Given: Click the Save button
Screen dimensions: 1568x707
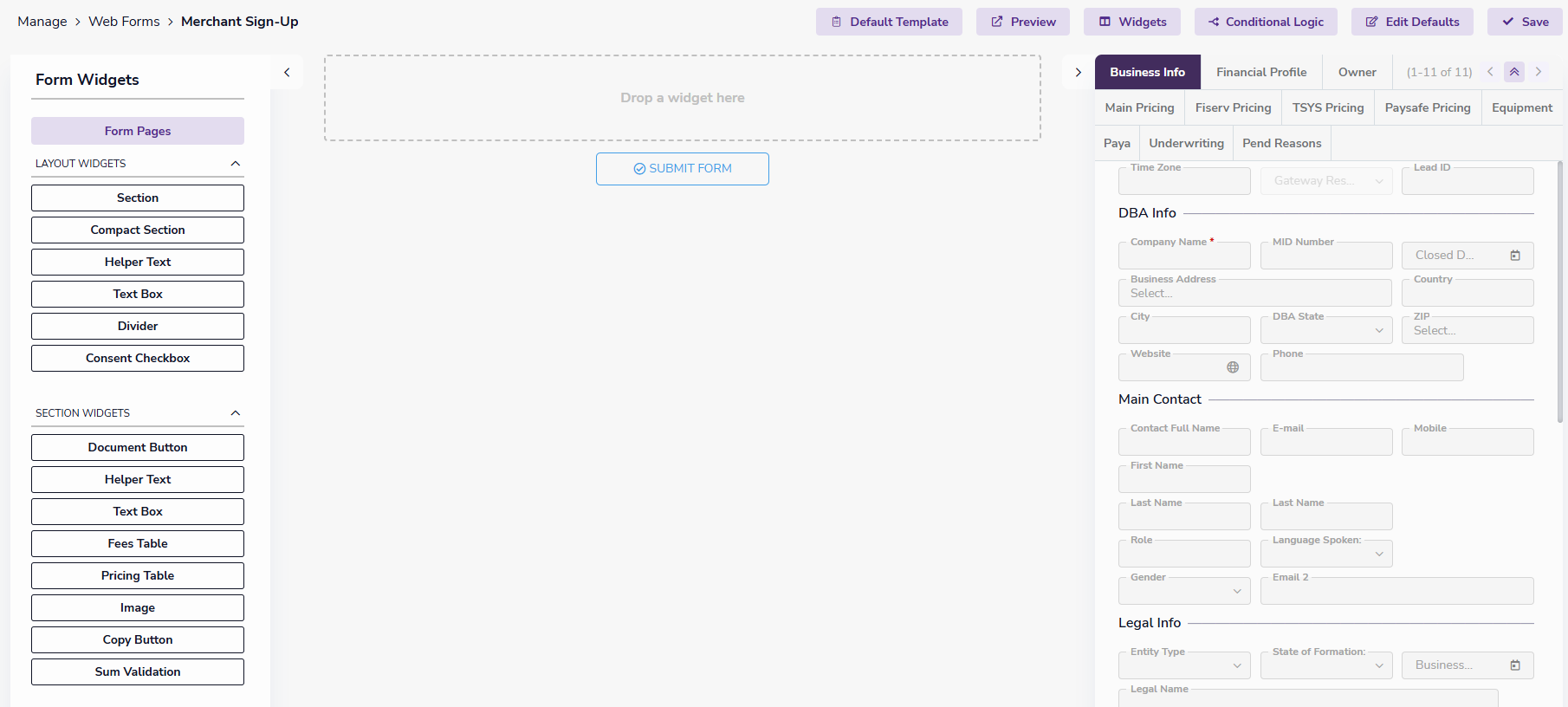Looking at the screenshot, I should click(1525, 22).
